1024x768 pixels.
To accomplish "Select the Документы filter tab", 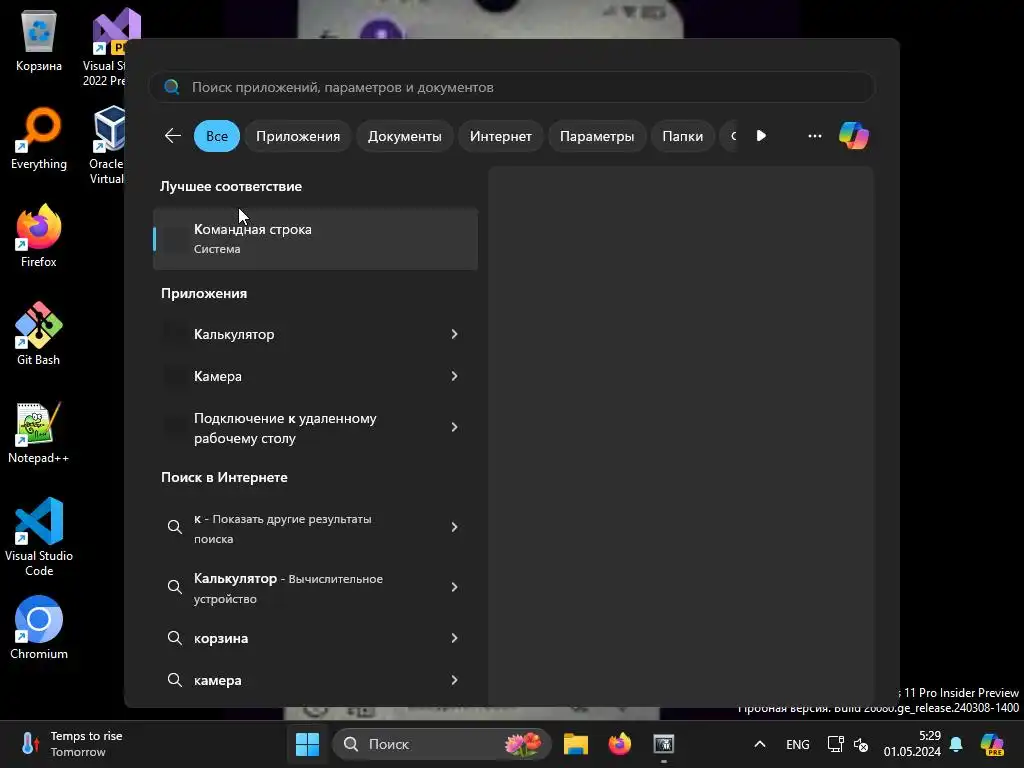I will 404,136.
